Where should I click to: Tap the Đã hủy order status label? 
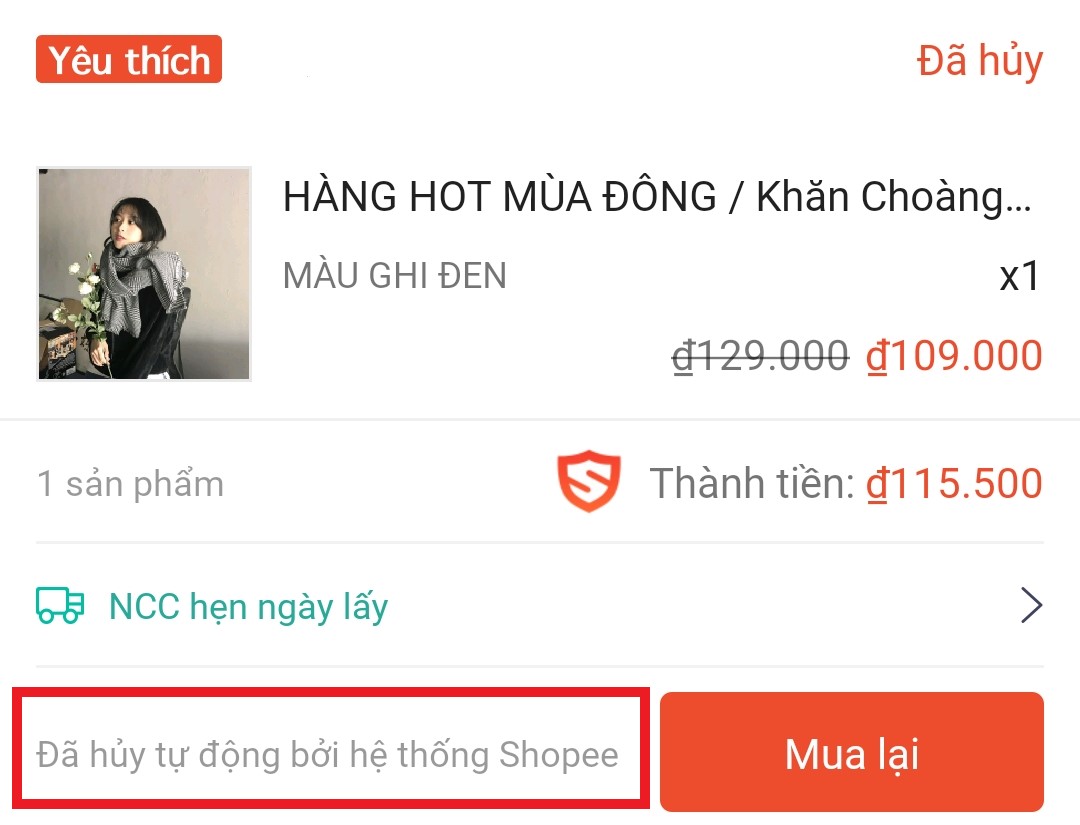point(979,61)
